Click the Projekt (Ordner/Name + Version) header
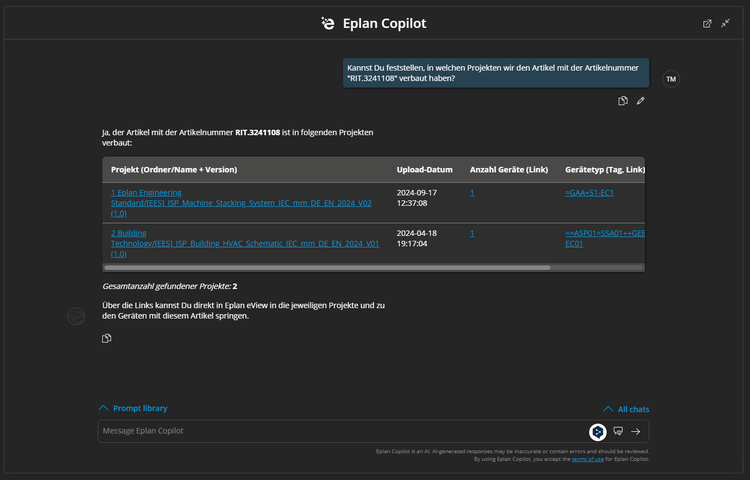The image size is (750, 480). coord(174,170)
